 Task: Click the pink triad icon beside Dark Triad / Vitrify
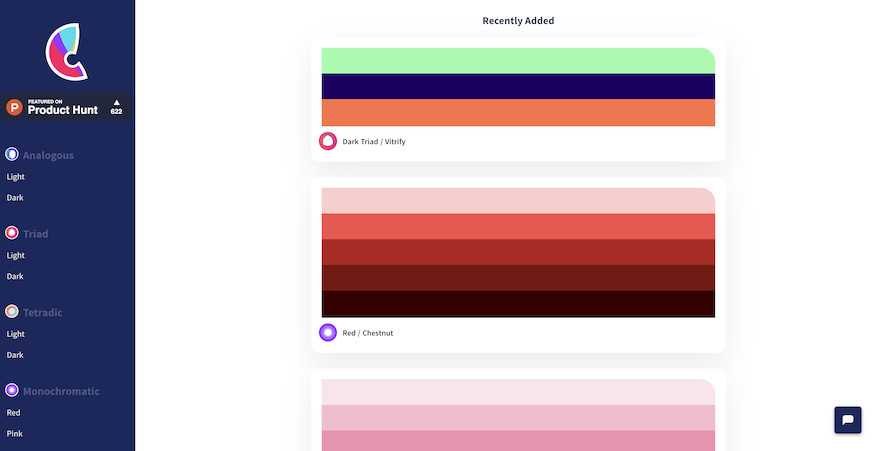328,141
